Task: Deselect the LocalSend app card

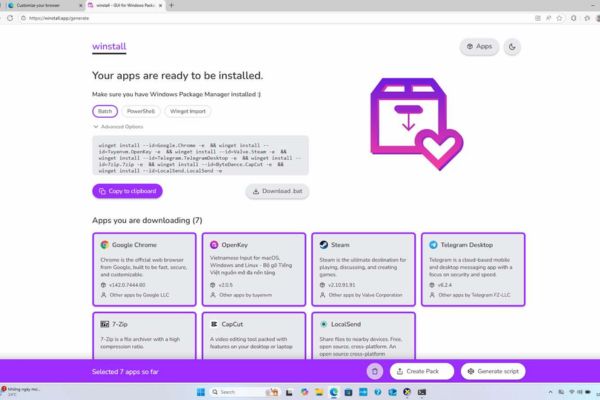Action: point(363,336)
